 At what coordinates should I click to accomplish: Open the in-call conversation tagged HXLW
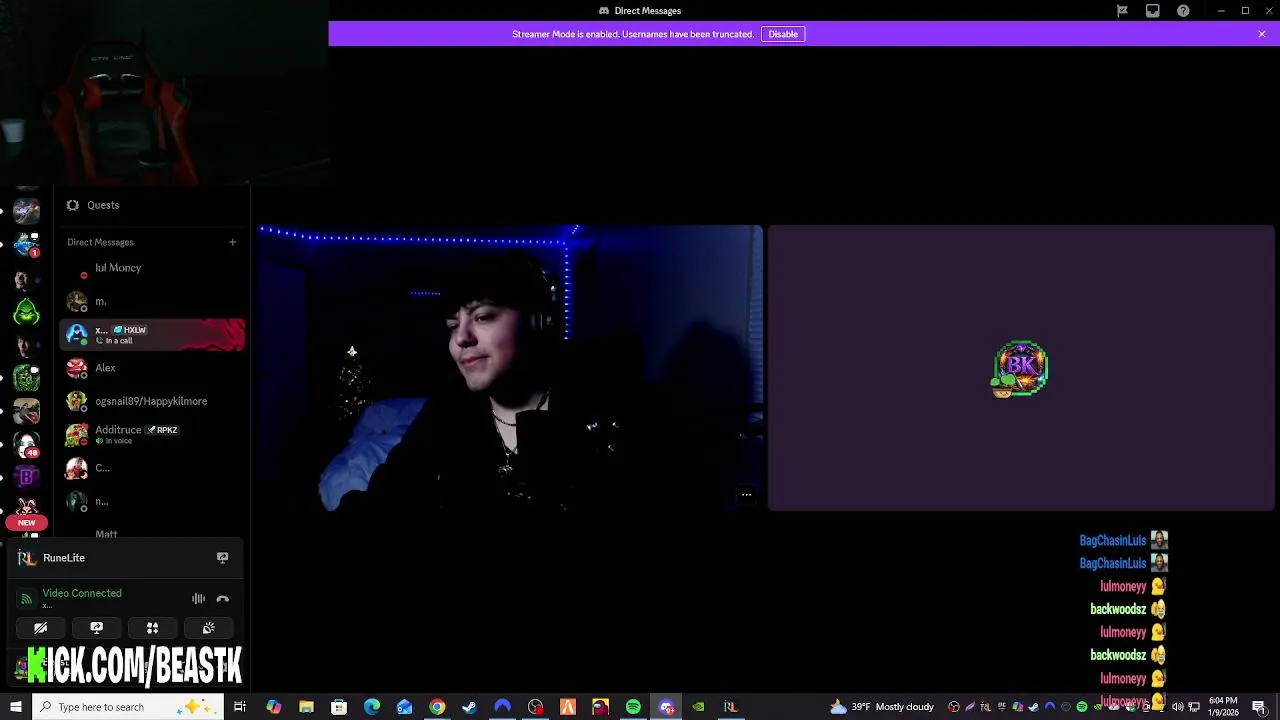pos(152,335)
